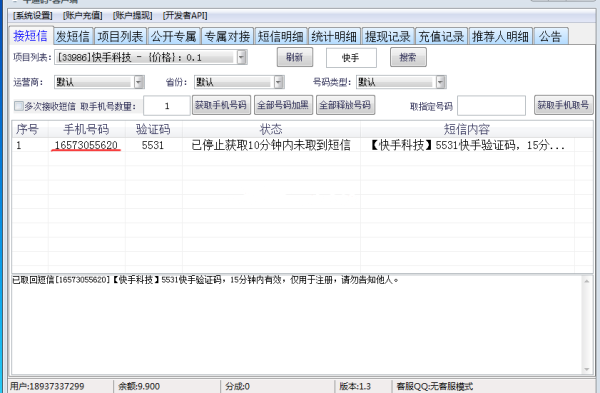Screen dimensions: 600x393
Task: Click the 刷新 button
Action: pyautogui.click(x=295, y=57)
